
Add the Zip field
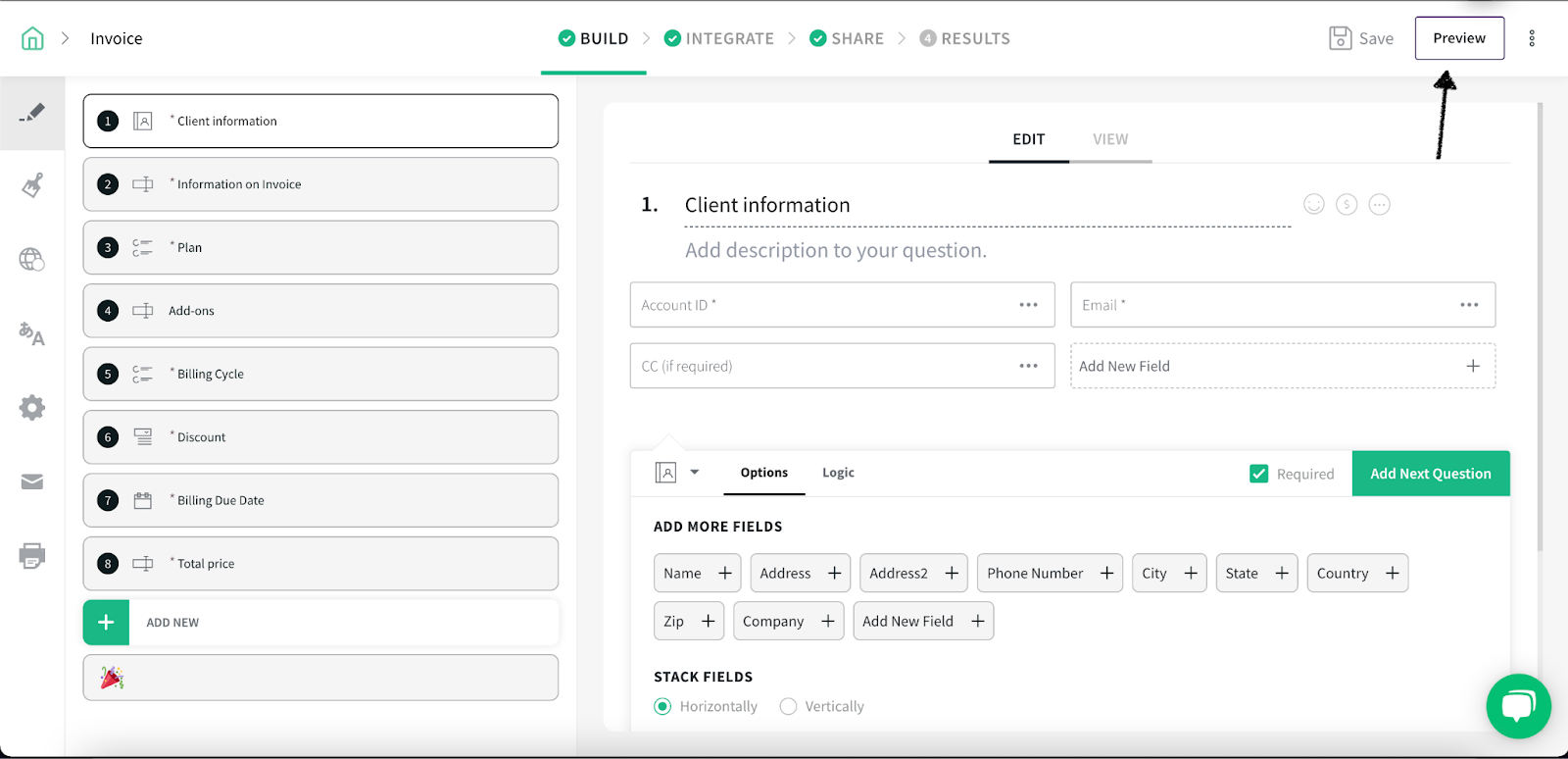pos(689,621)
